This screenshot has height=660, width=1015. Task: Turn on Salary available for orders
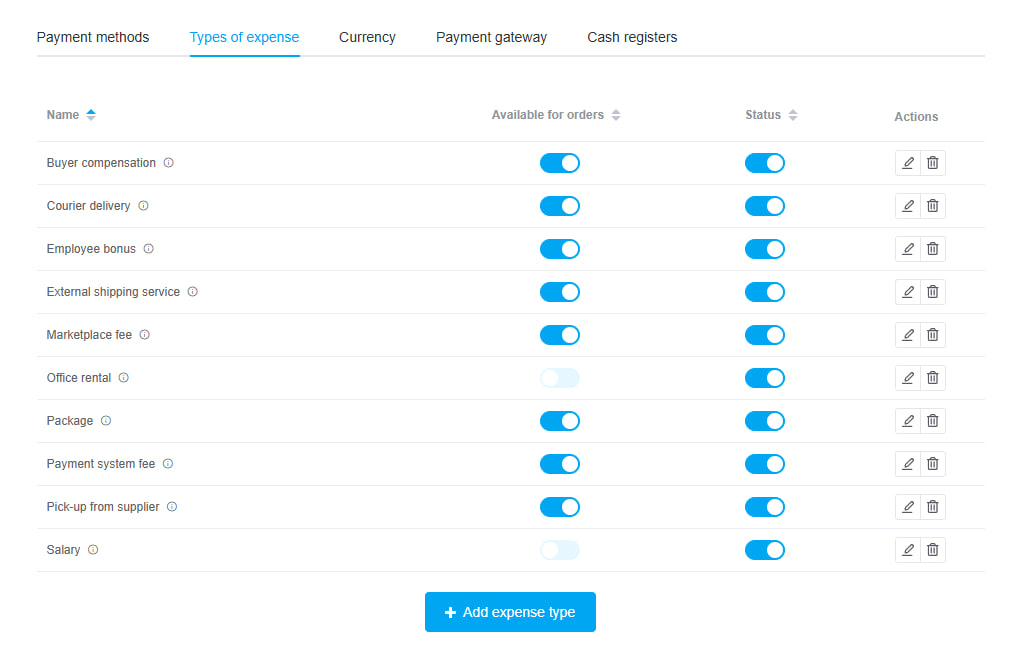(x=560, y=550)
